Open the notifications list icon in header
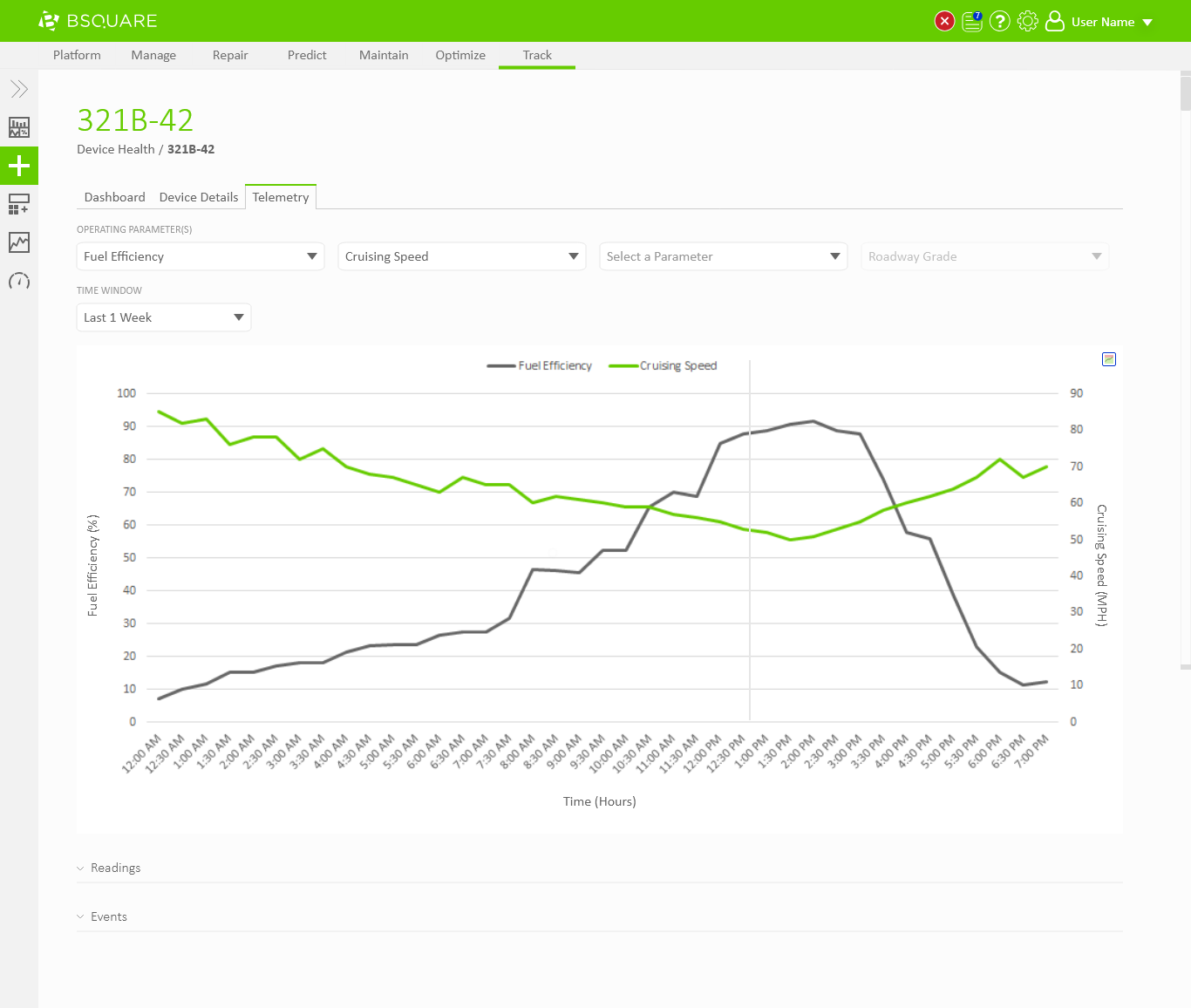The image size is (1191, 1008). (x=972, y=21)
